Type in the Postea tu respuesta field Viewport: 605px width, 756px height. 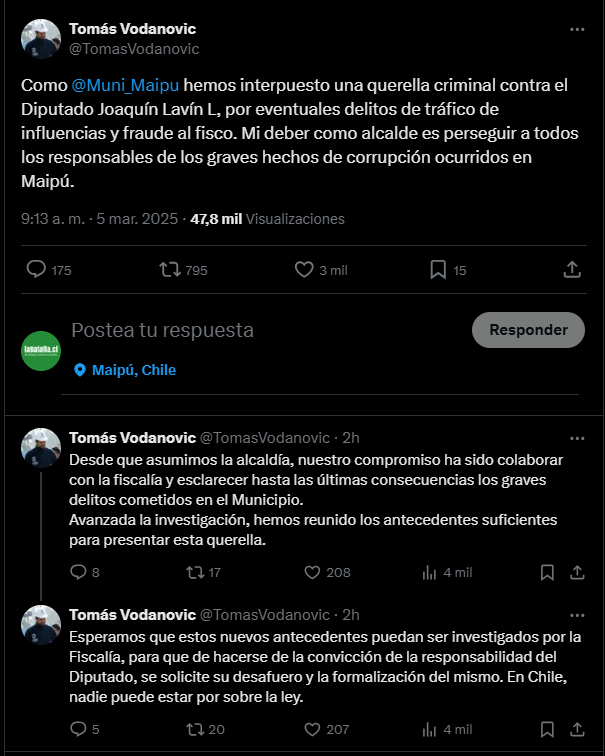(260, 330)
